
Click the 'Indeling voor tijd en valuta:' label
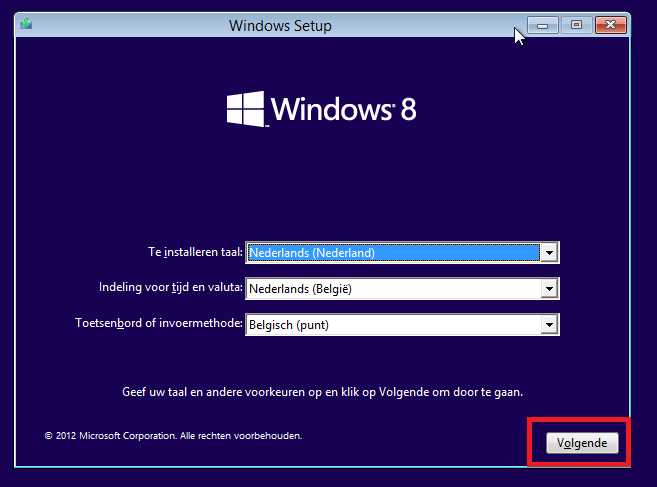click(171, 288)
